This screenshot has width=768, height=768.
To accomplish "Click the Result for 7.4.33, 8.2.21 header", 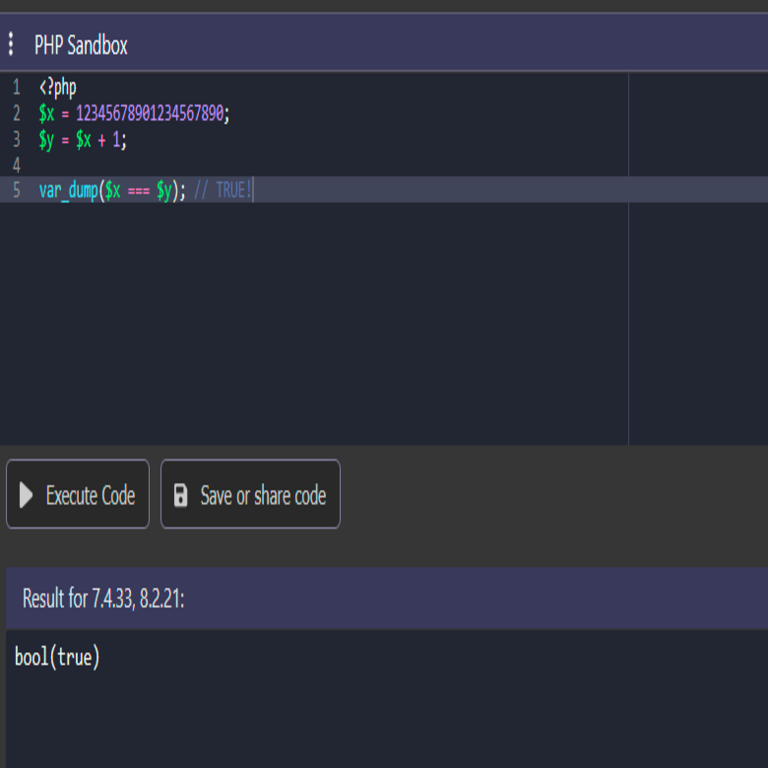I will point(104,599).
